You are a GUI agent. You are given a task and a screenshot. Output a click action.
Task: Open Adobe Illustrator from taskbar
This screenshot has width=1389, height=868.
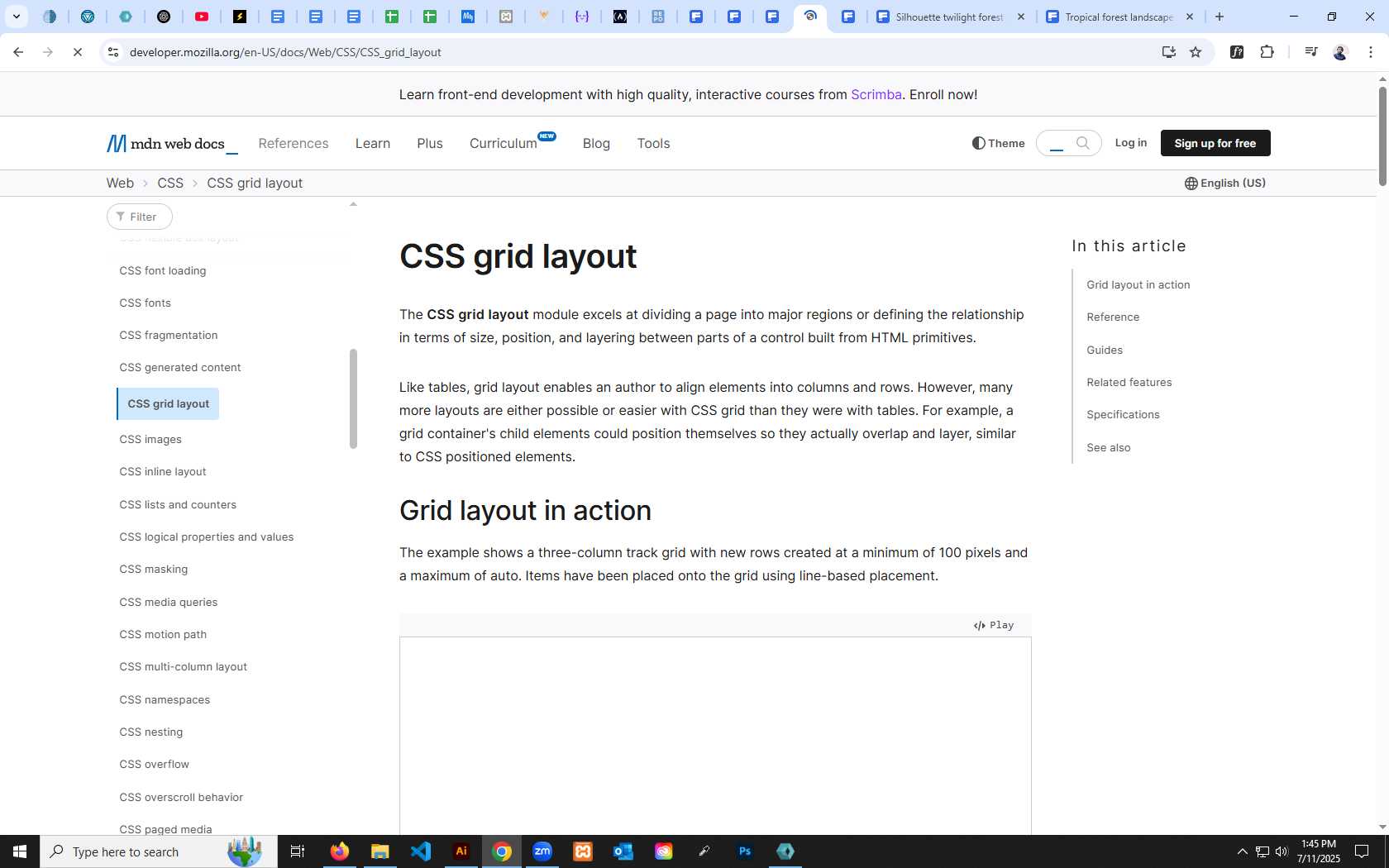pos(461,851)
